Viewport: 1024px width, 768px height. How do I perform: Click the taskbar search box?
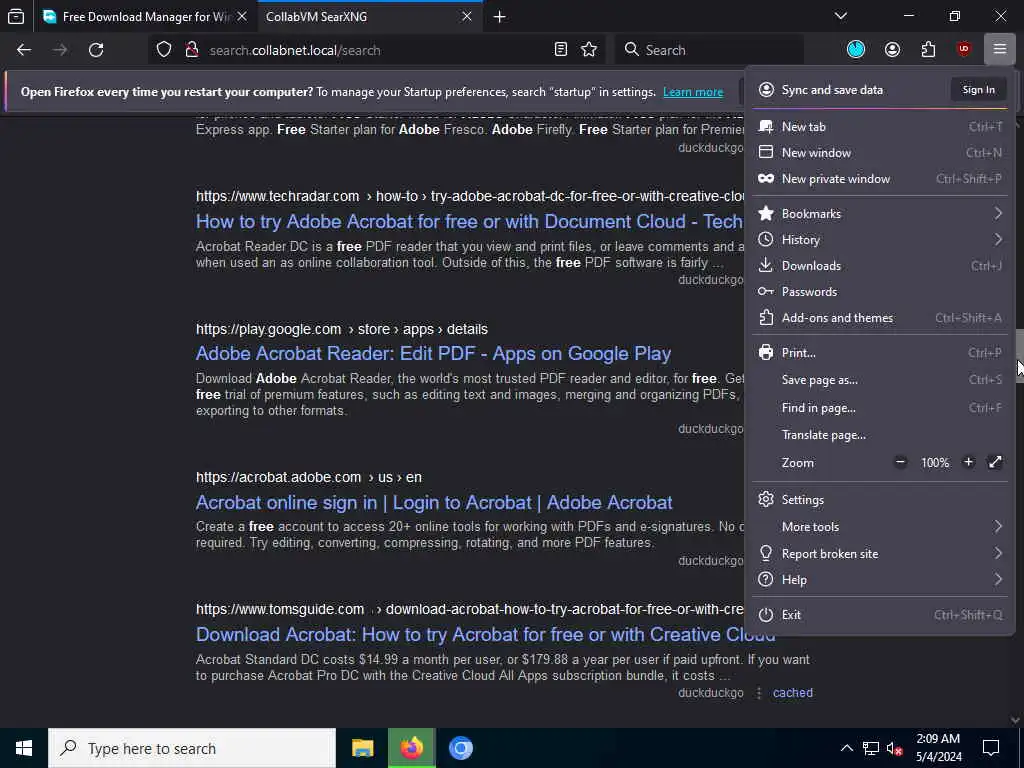click(192, 748)
